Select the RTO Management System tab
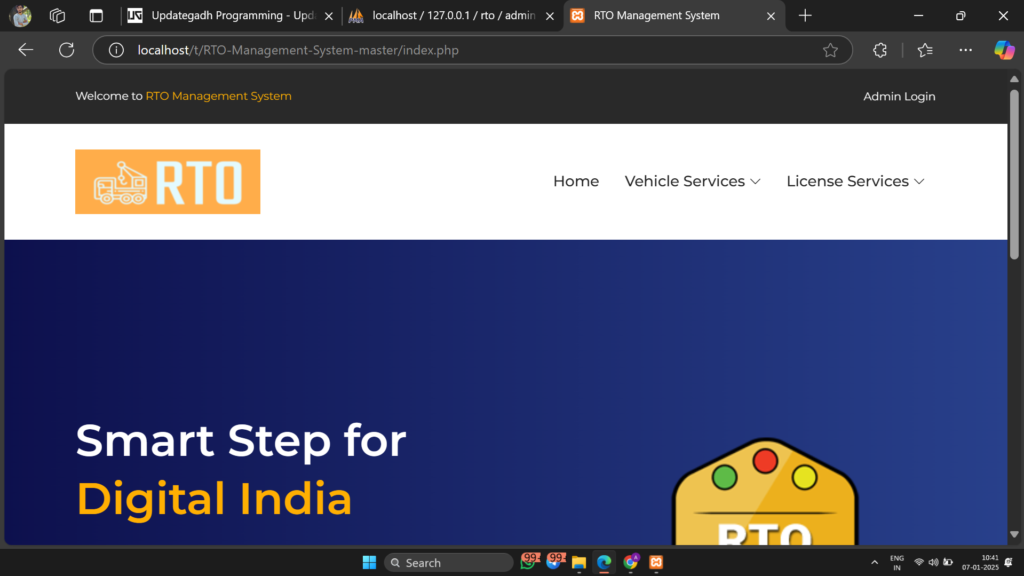Image resolution: width=1024 pixels, height=576 pixels. (x=673, y=16)
